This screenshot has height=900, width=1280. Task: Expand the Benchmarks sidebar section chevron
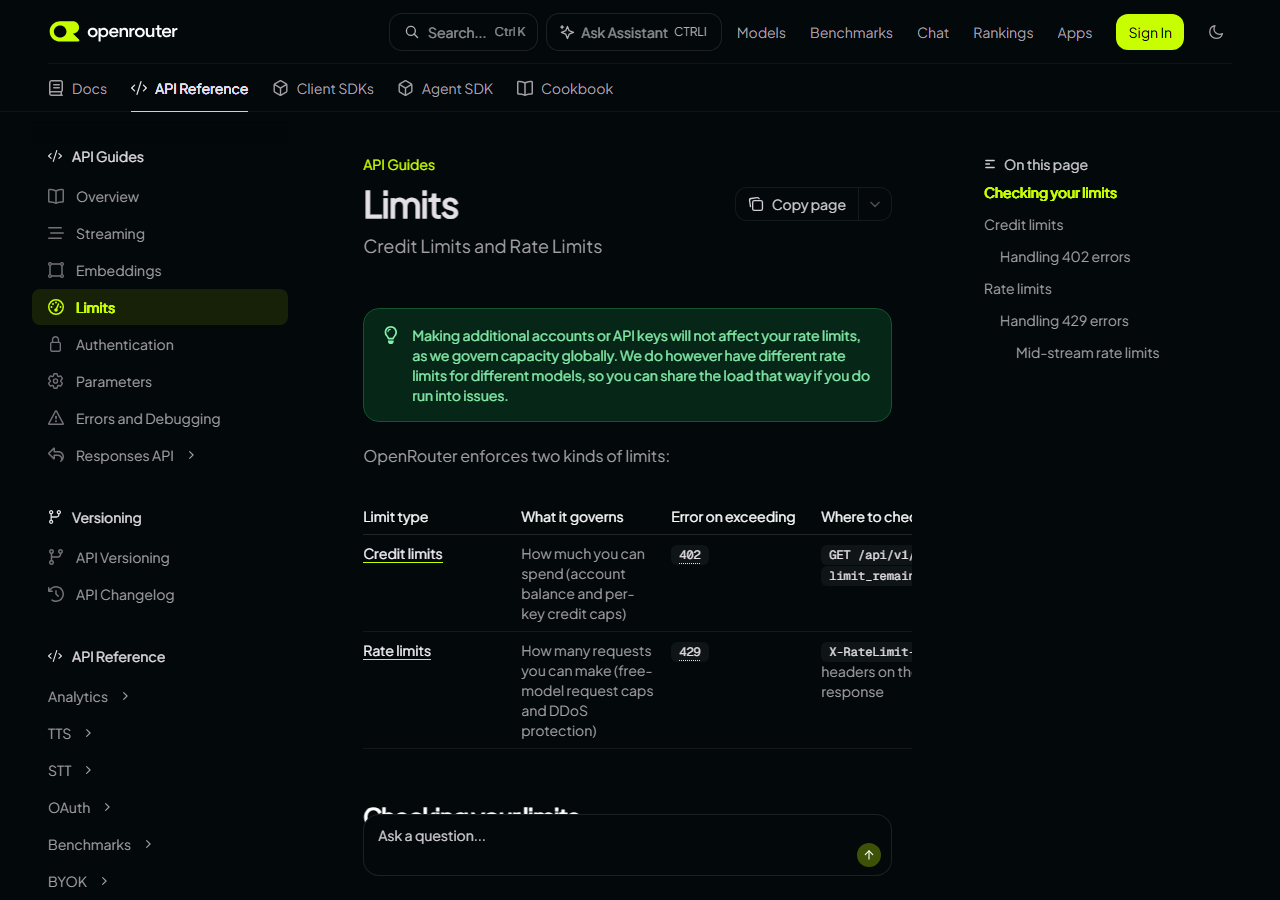[148, 845]
